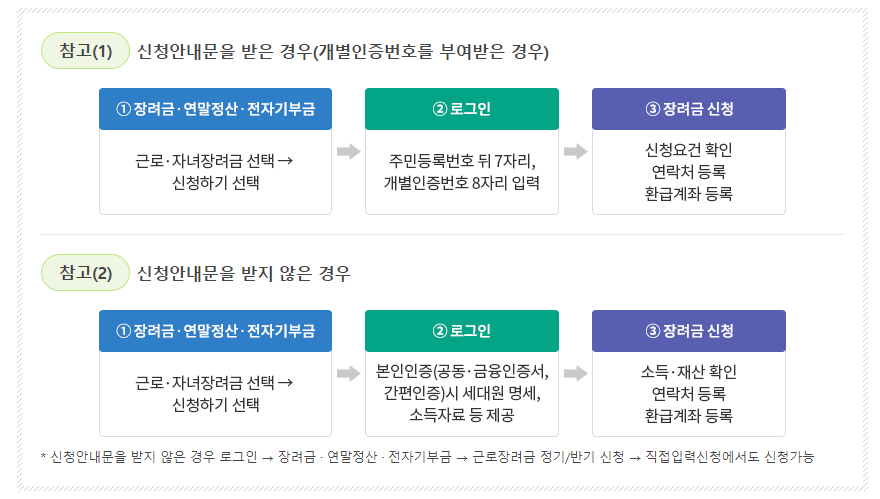The width and height of the screenshot is (880, 499).
Task: Select the blue ①장려금·연말정산·전자기부금 header in 참고(1)
Action: point(216,109)
